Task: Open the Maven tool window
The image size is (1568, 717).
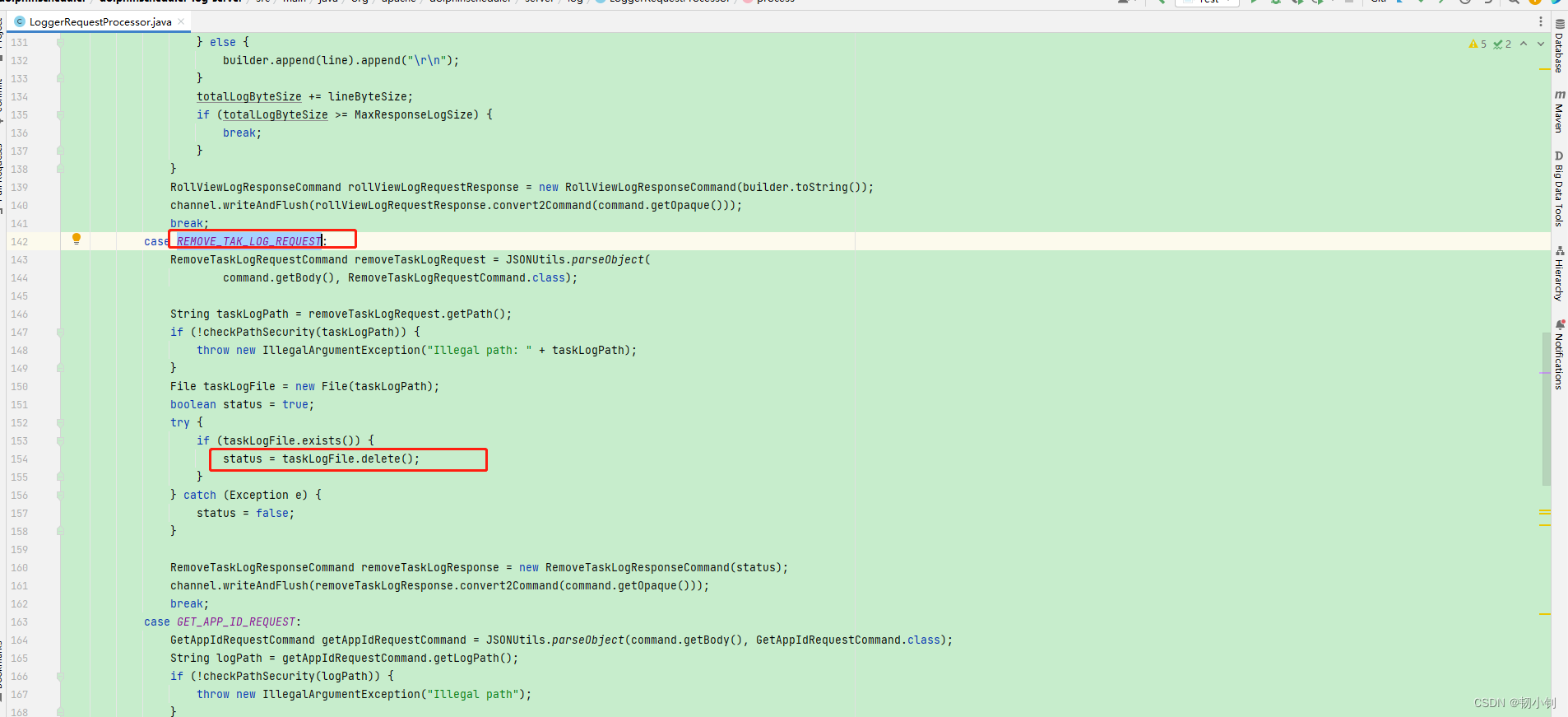Action: coord(1559,111)
